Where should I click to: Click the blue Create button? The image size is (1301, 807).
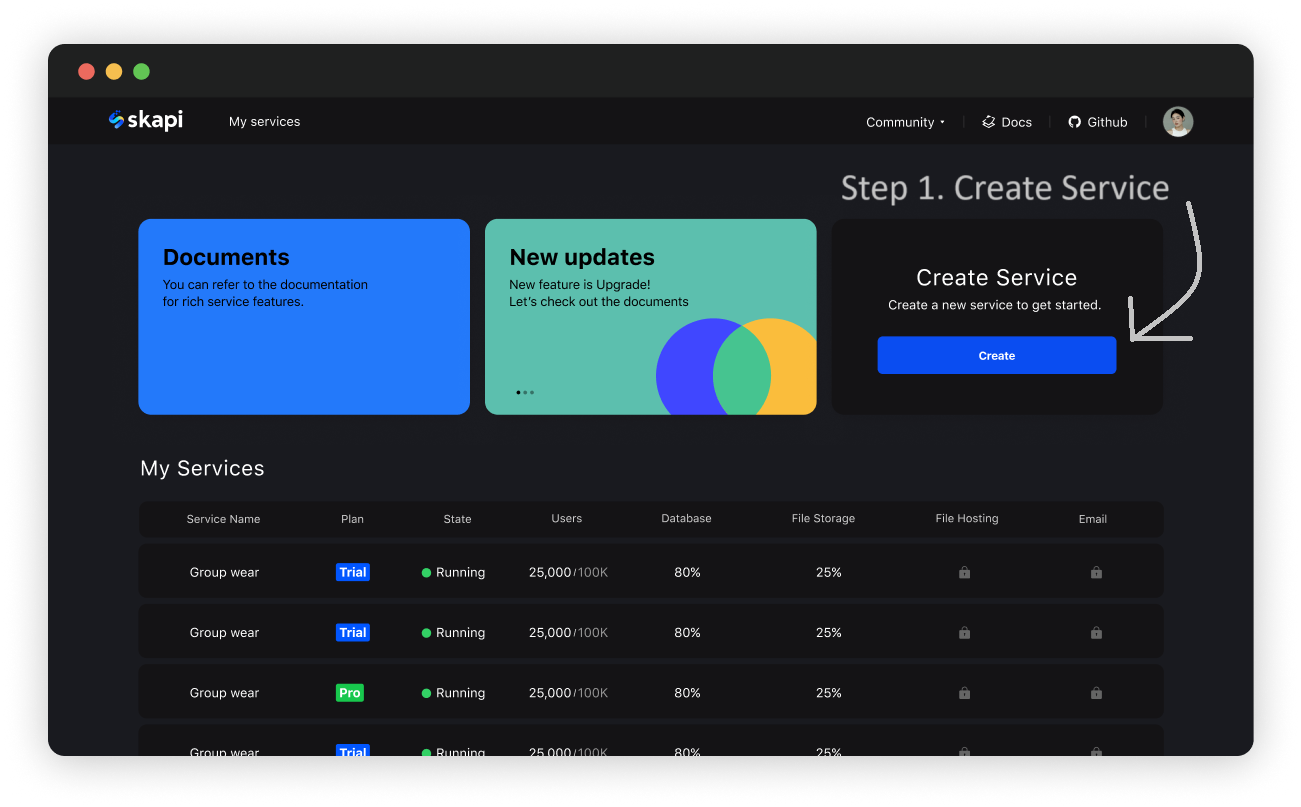[997, 355]
